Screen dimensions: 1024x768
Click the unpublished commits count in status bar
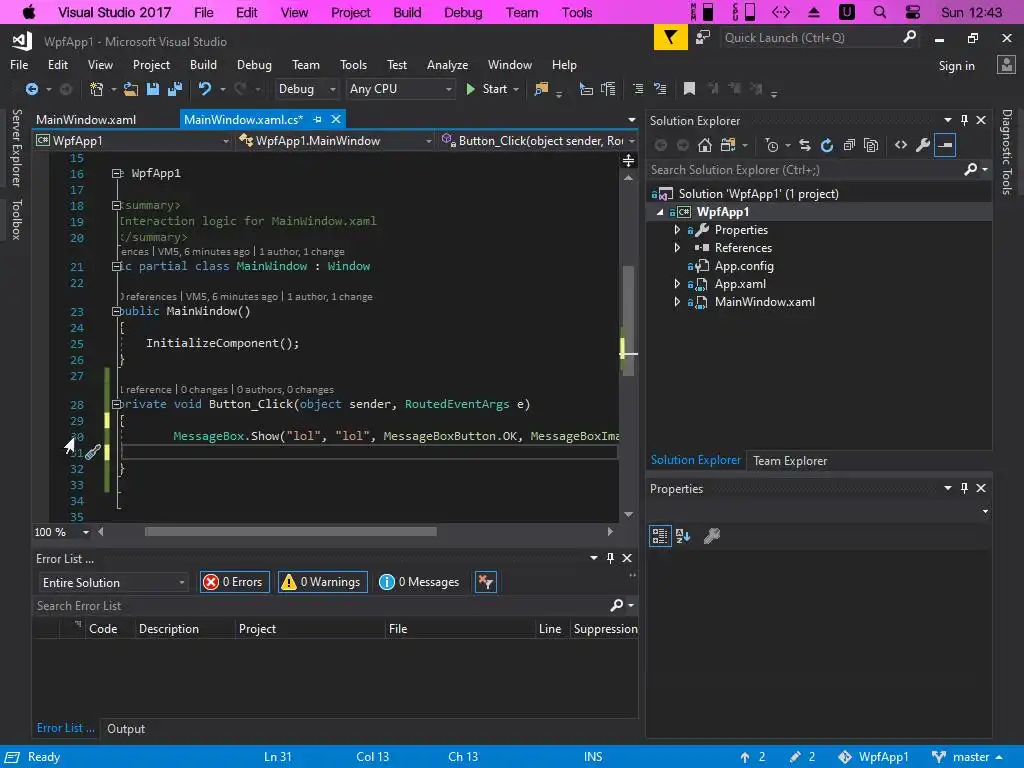pos(752,757)
